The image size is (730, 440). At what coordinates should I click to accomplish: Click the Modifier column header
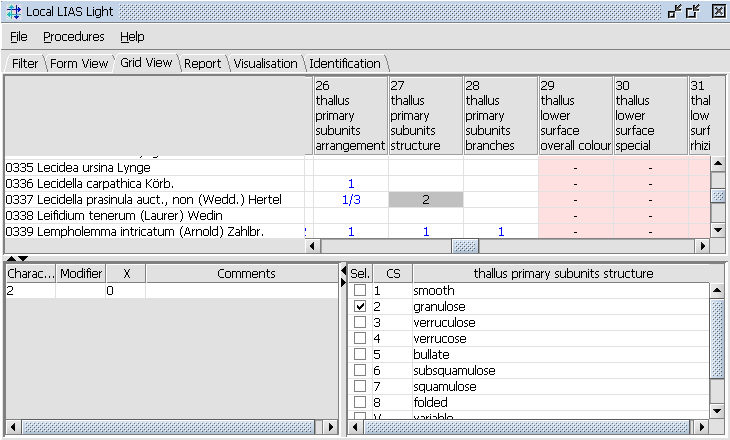tap(81, 273)
